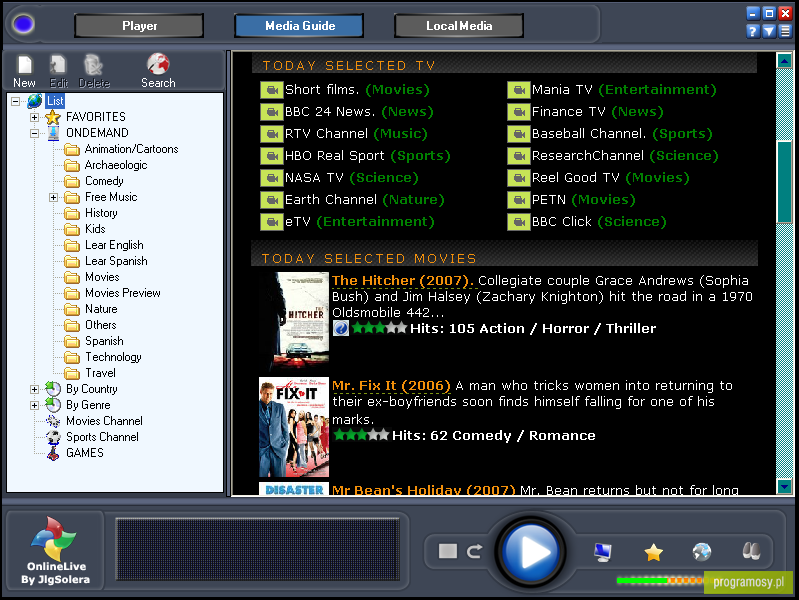
Task: Click the gold star favorites icon in player bar
Action: tap(653, 552)
